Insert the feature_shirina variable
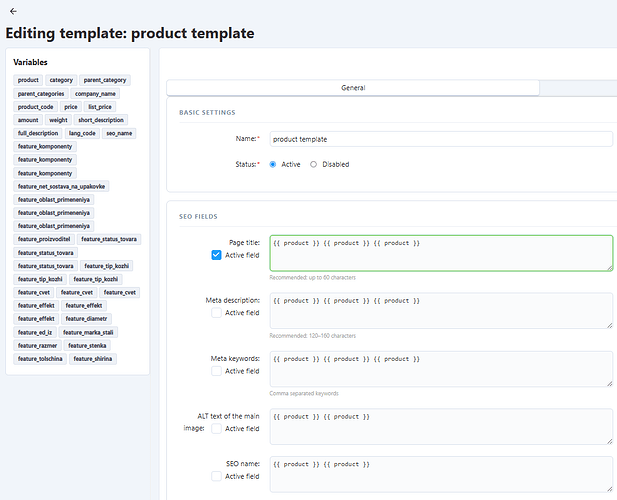This screenshot has height=500, width=617. (x=92, y=359)
